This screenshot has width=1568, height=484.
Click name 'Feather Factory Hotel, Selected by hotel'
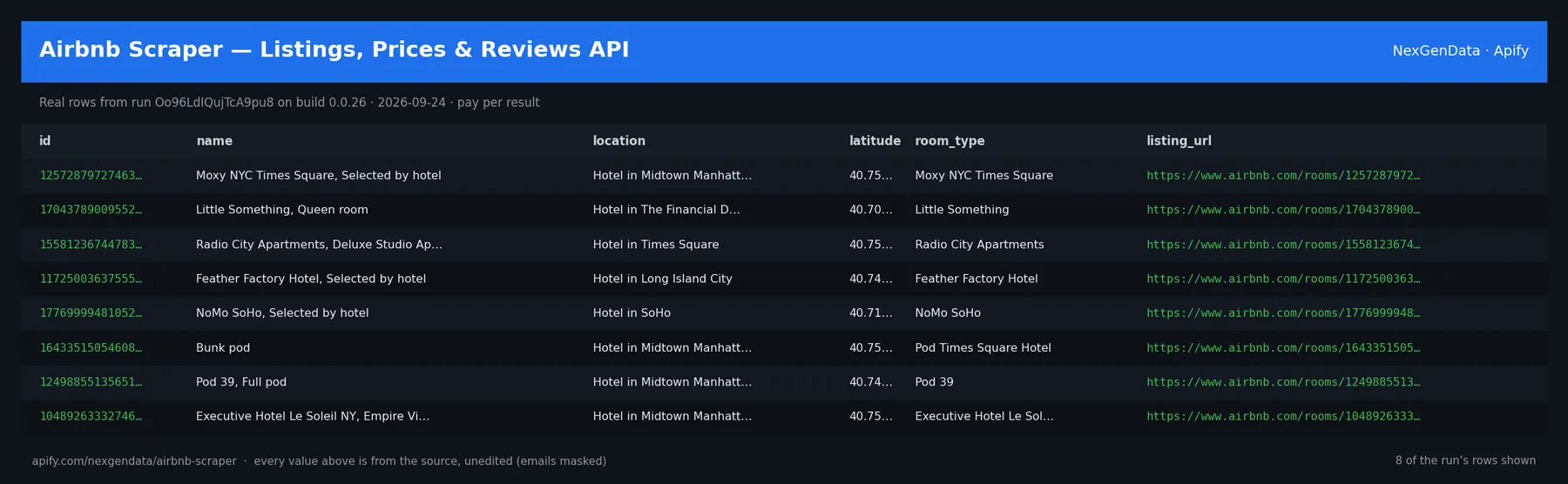[311, 279]
